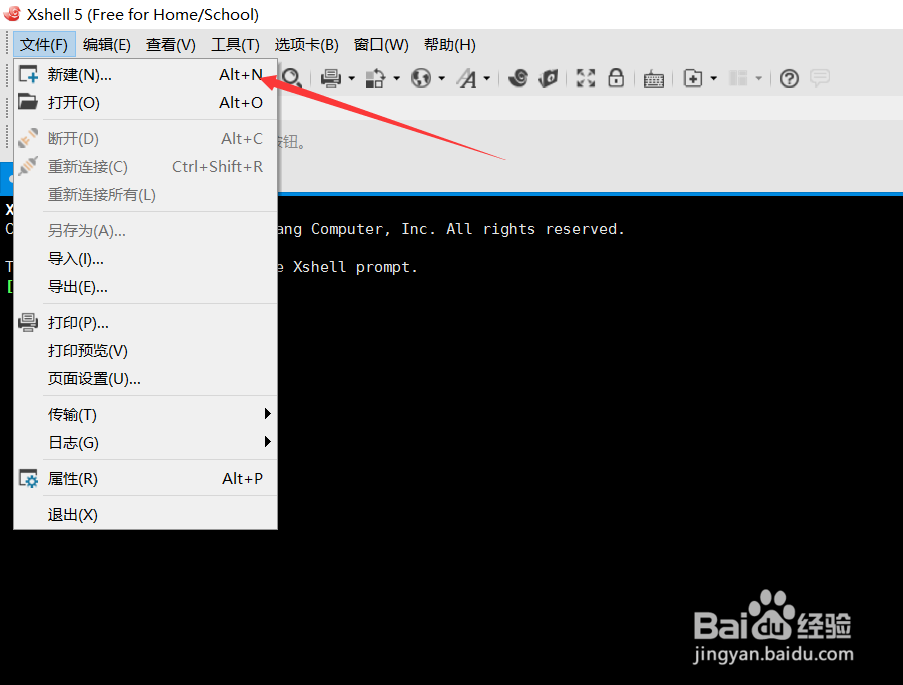Click terminal text 'All rights reserved.'
Viewport: 903px width, 685px height.
[535, 229]
